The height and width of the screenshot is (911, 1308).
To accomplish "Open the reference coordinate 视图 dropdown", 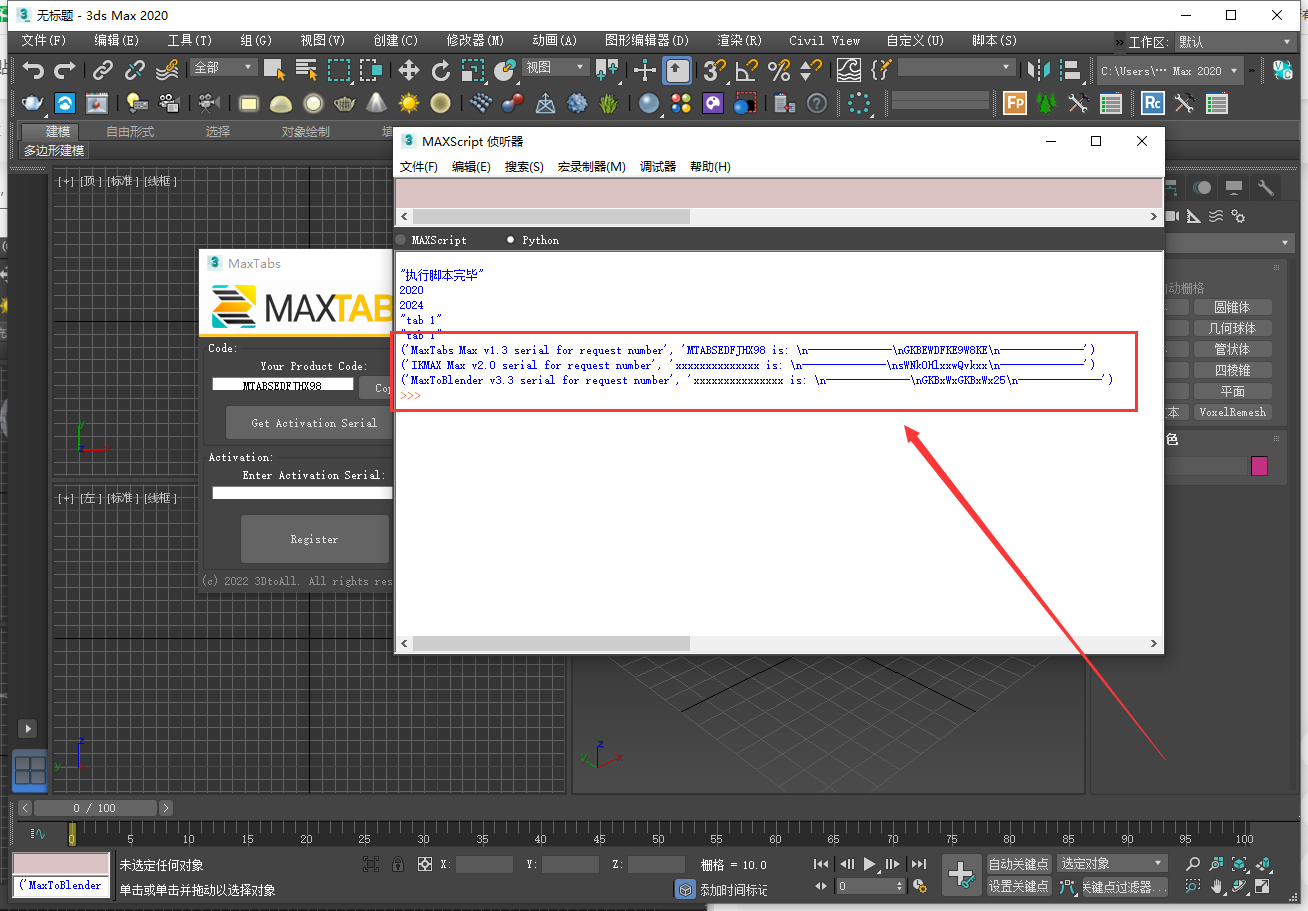I will (x=556, y=67).
